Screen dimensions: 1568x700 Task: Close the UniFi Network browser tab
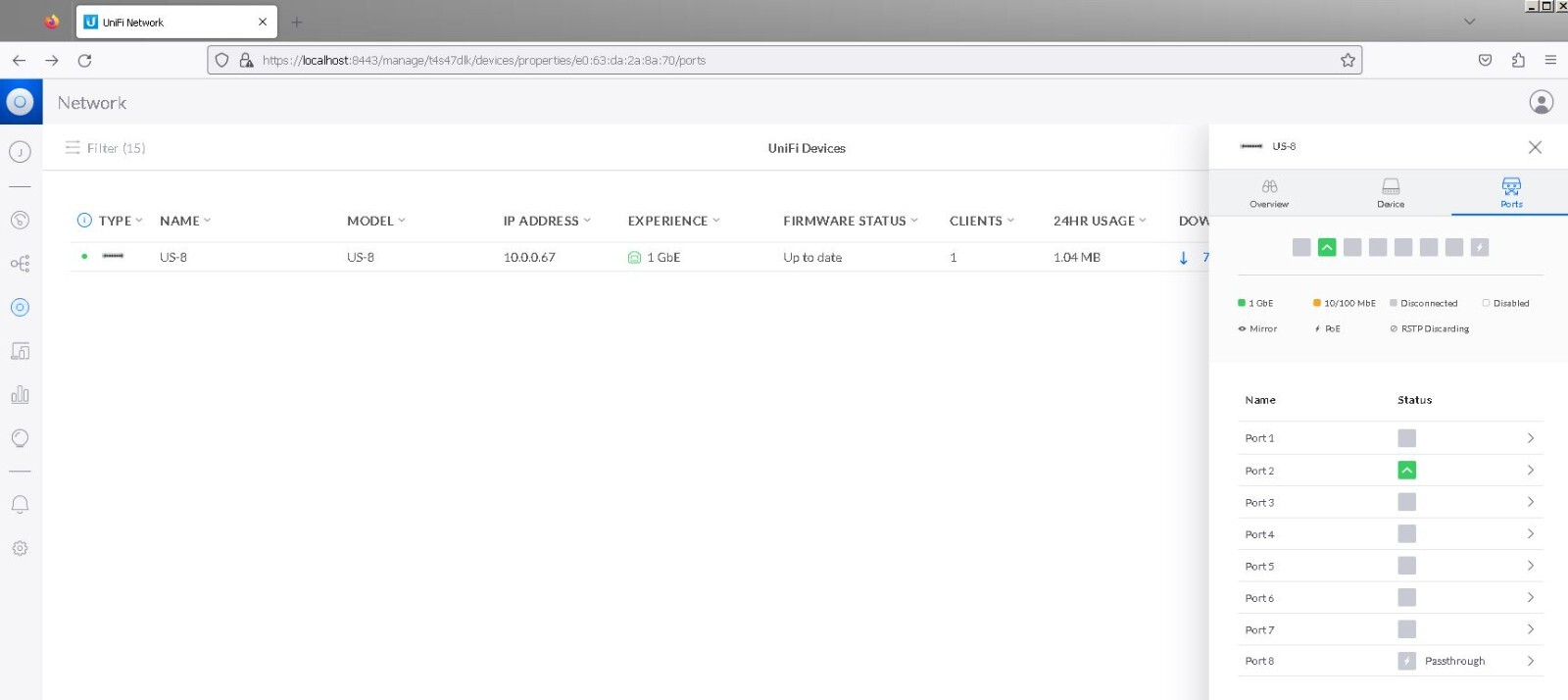(x=263, y=22)
